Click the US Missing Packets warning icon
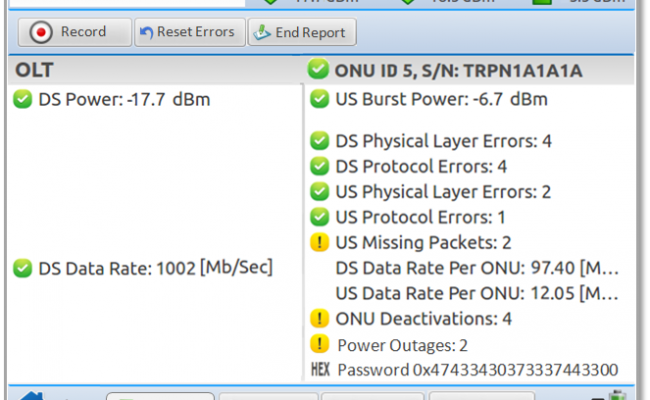 tap(319, 242)
